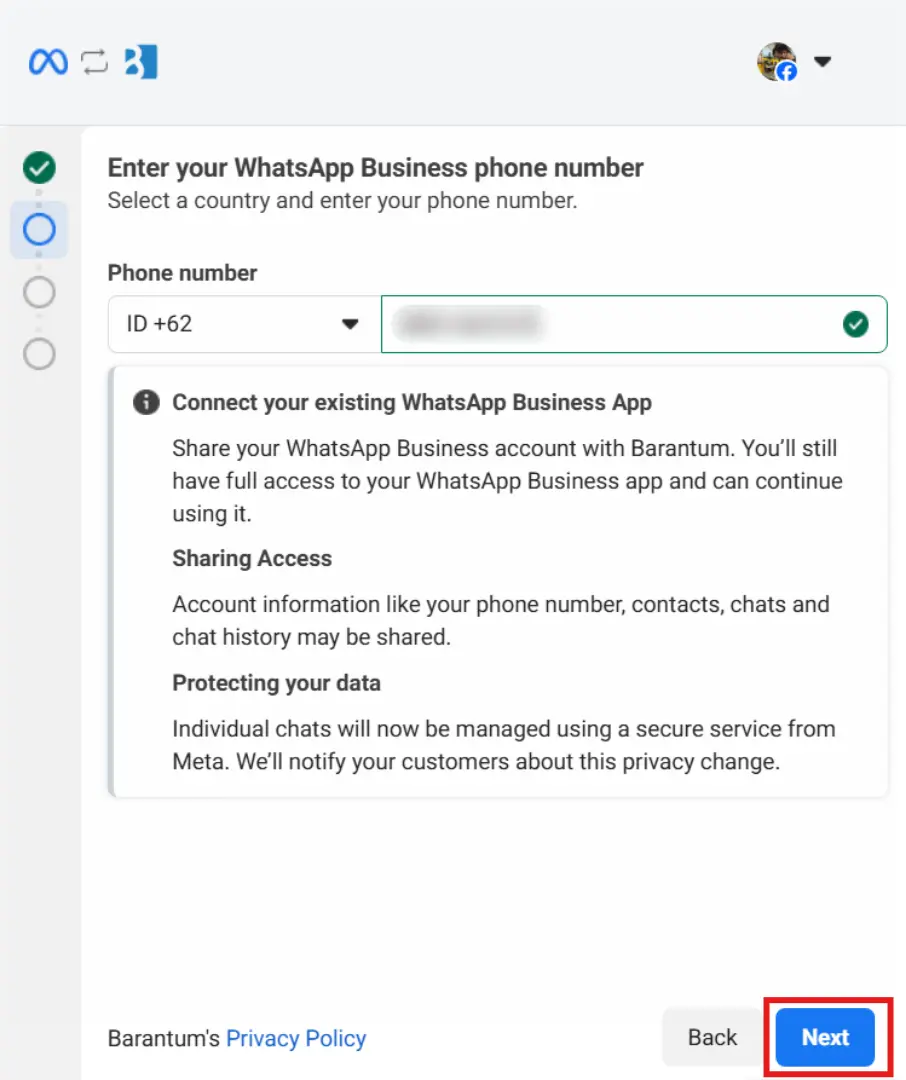Go back using the Back button
906x1080 pixels.
[x=712, y=1037]
